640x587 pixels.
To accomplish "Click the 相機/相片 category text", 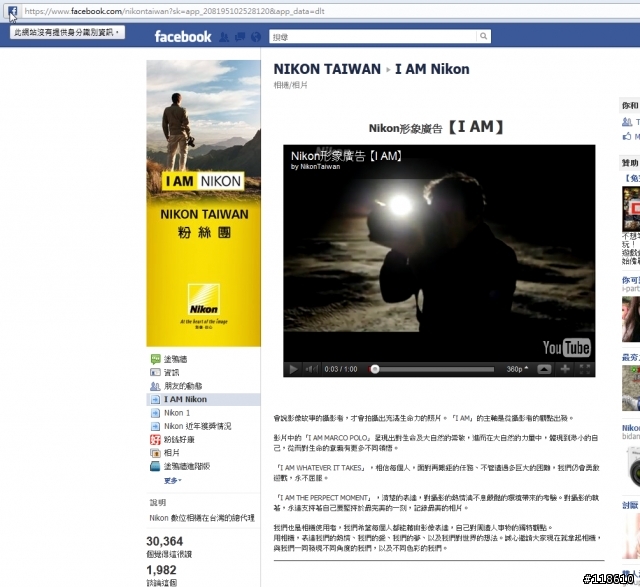I will coord(290,85).
